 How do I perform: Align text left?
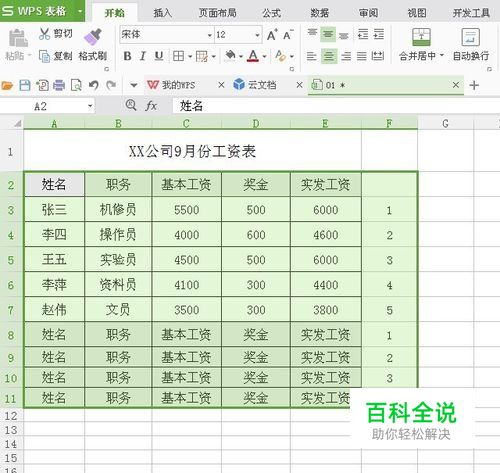click(x=311, y=56)
